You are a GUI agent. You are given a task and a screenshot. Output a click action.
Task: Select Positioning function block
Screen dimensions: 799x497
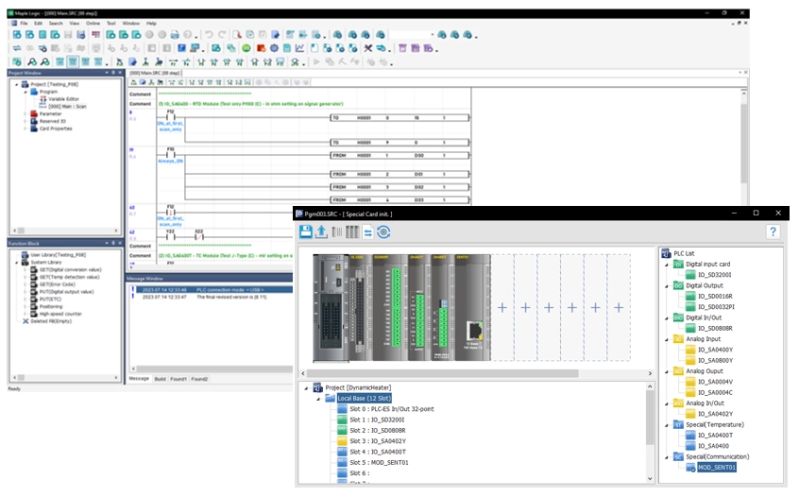[50, 306]
